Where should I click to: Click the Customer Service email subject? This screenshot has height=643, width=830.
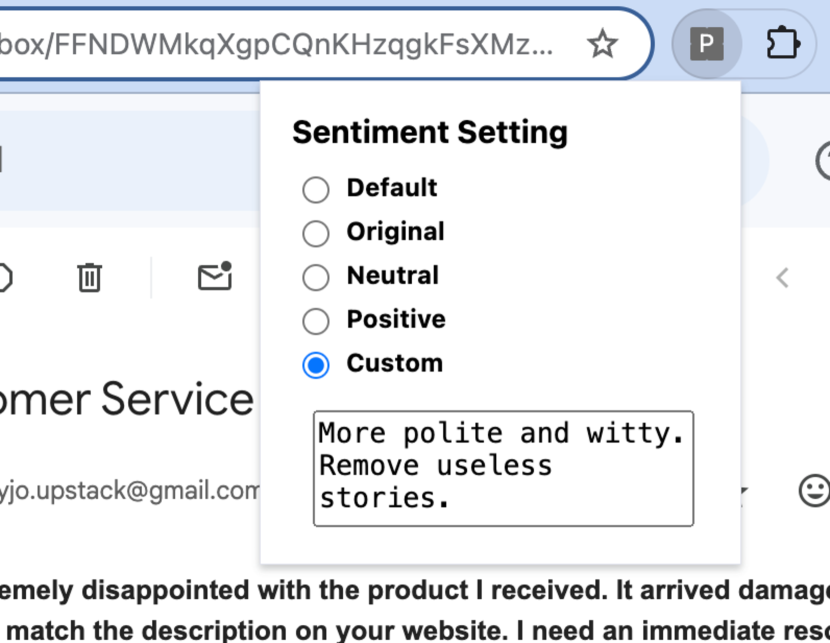(x=126, y=400)
